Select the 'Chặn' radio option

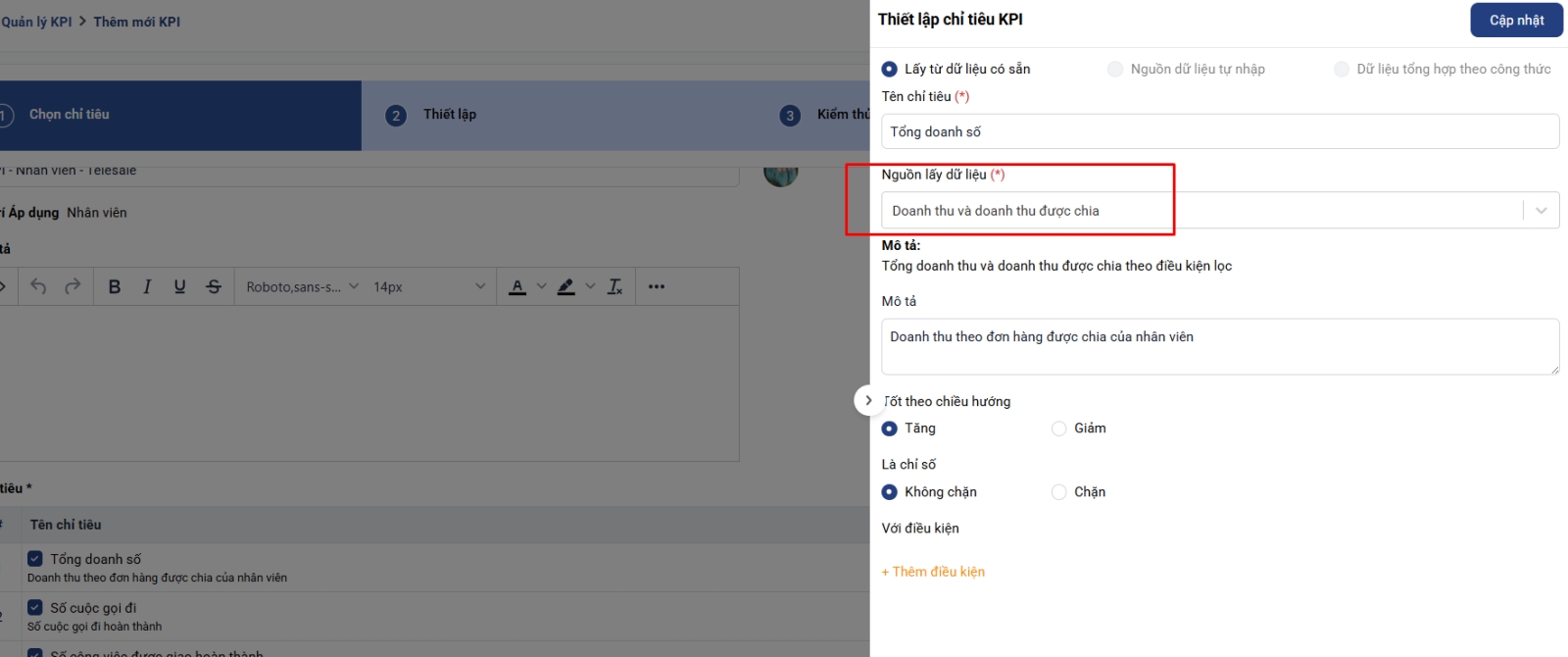pyautogui.click(x=1058, y=492)
